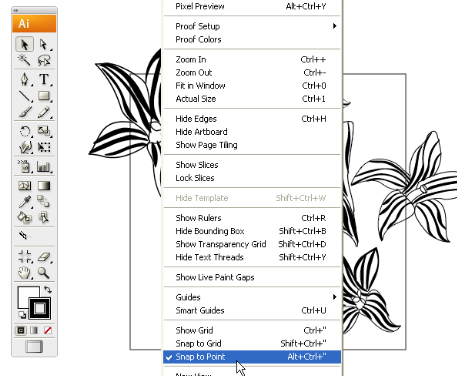Toggle Smart Guides menu item
457x376 pixels.
click(x=252, y=310)
